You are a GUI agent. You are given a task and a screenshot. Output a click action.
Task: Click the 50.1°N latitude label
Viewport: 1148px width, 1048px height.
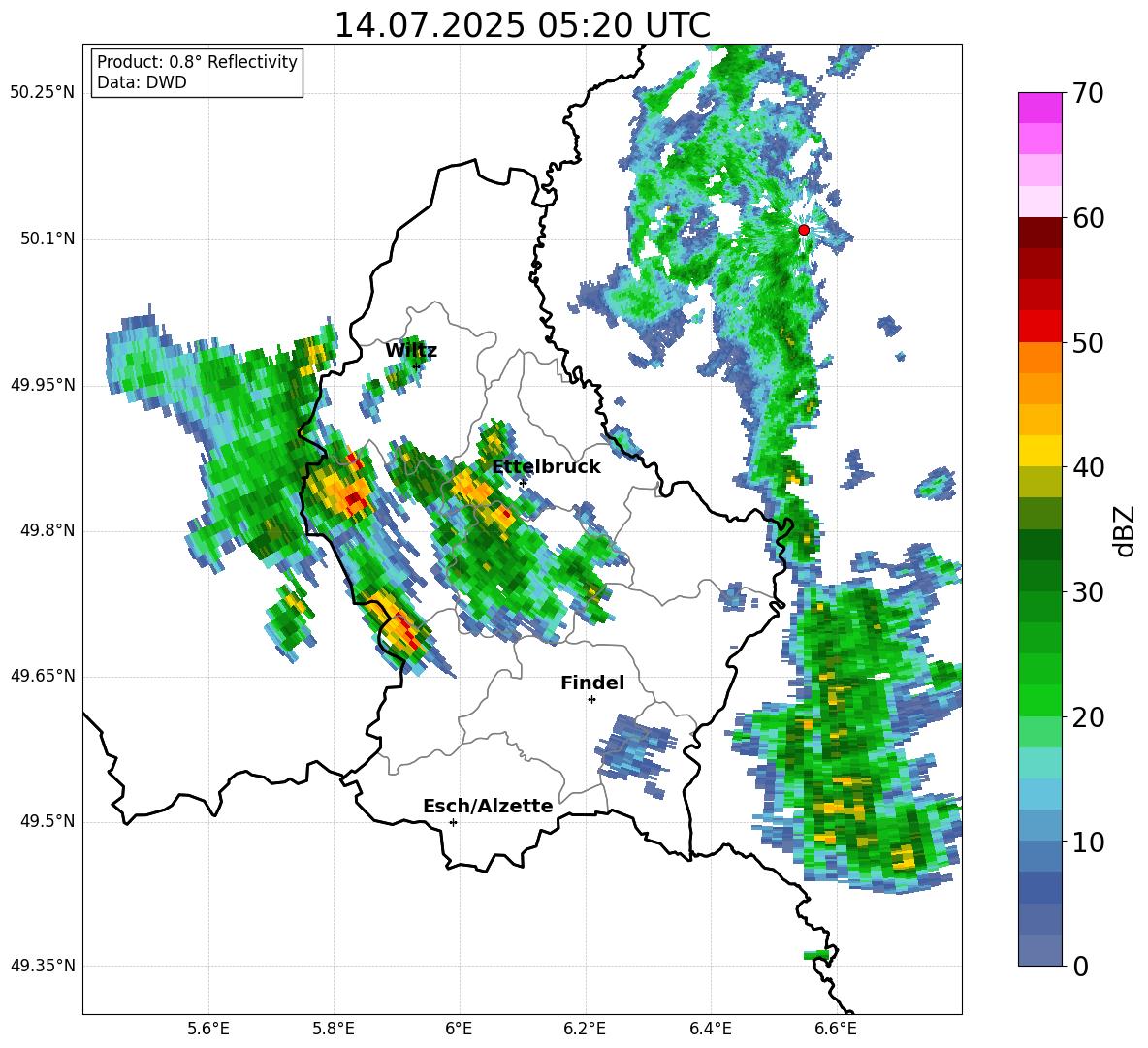pos(47,239)
